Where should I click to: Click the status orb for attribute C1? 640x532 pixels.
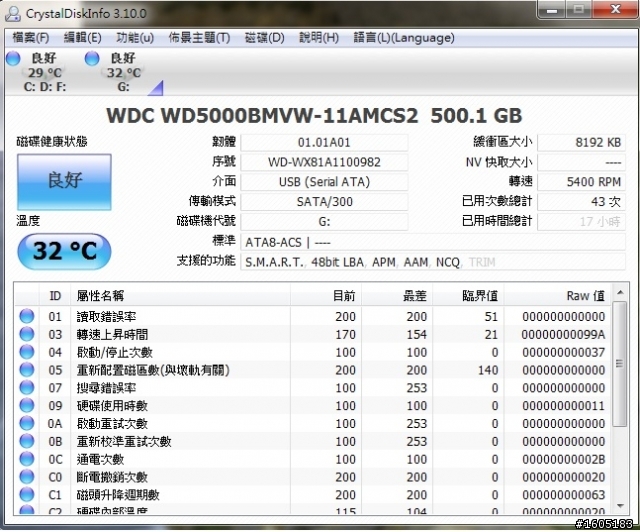(27, 494)
